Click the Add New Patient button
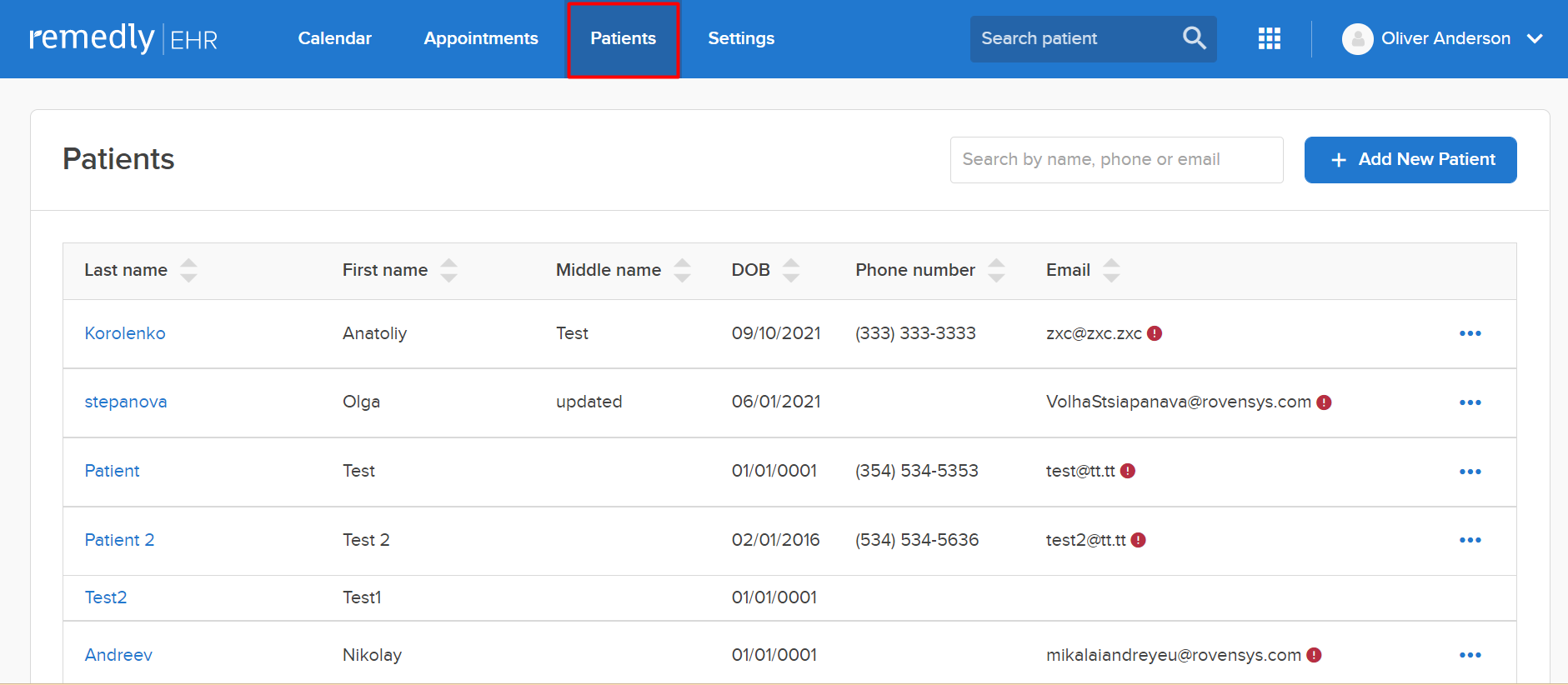 coord(1410,159)
